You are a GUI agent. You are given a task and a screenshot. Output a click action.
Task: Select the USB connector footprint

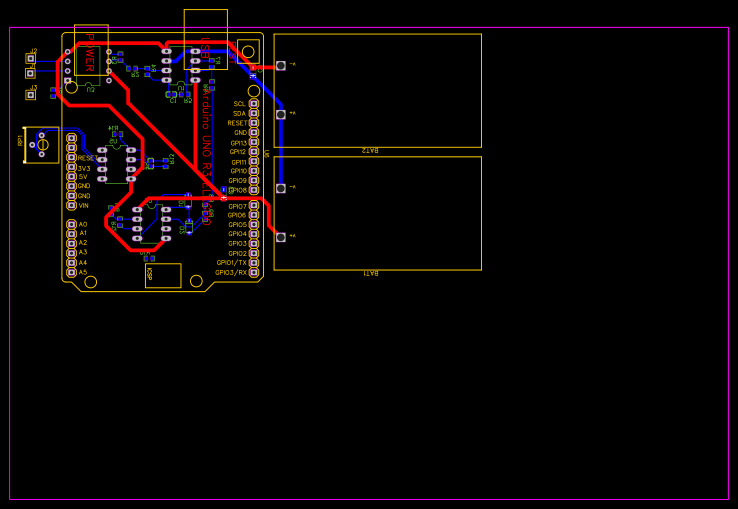point(205,40)
